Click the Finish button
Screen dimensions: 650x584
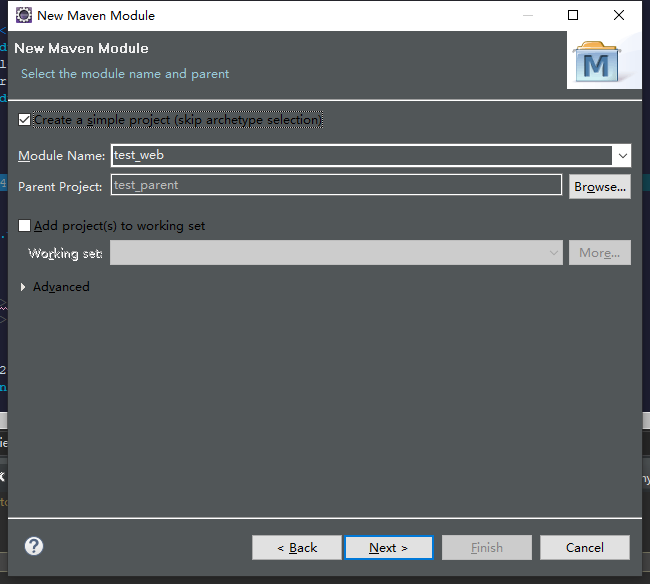pyautogui.click(x=487, y=548)
